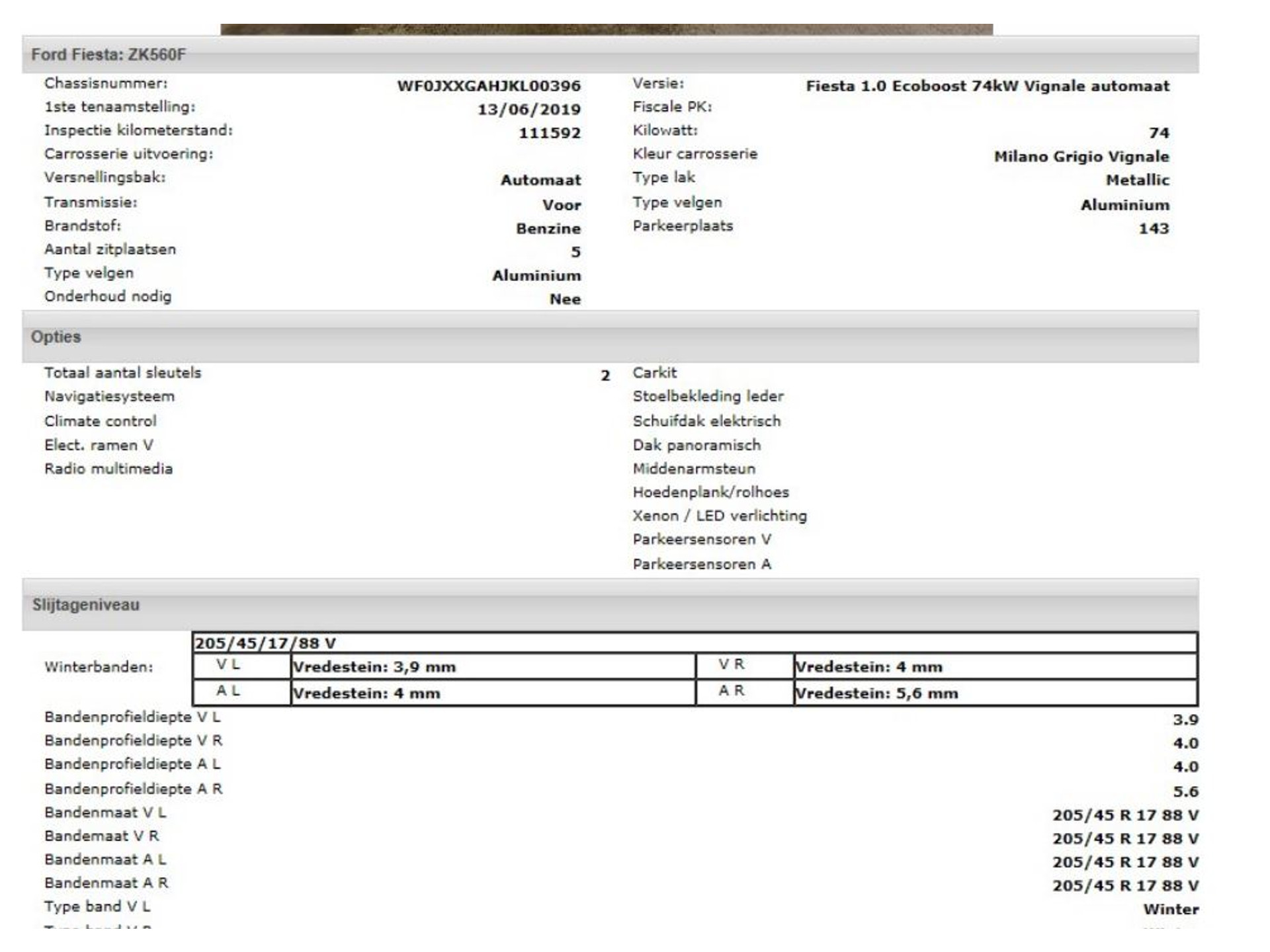Click the 'Fiscale PK:' label
Image resolution: width=1270 pixels, height=952 pixels.
672,106
